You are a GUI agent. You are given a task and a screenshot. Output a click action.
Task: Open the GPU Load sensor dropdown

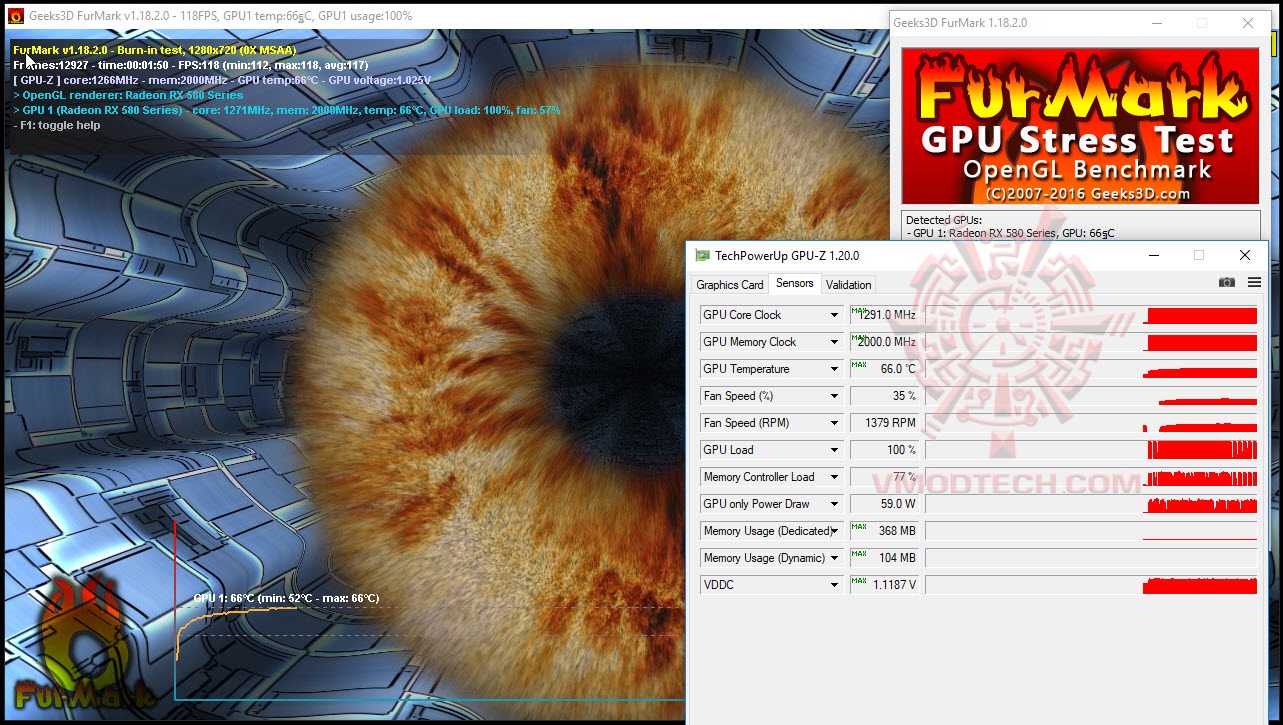(x=834, y=450)
